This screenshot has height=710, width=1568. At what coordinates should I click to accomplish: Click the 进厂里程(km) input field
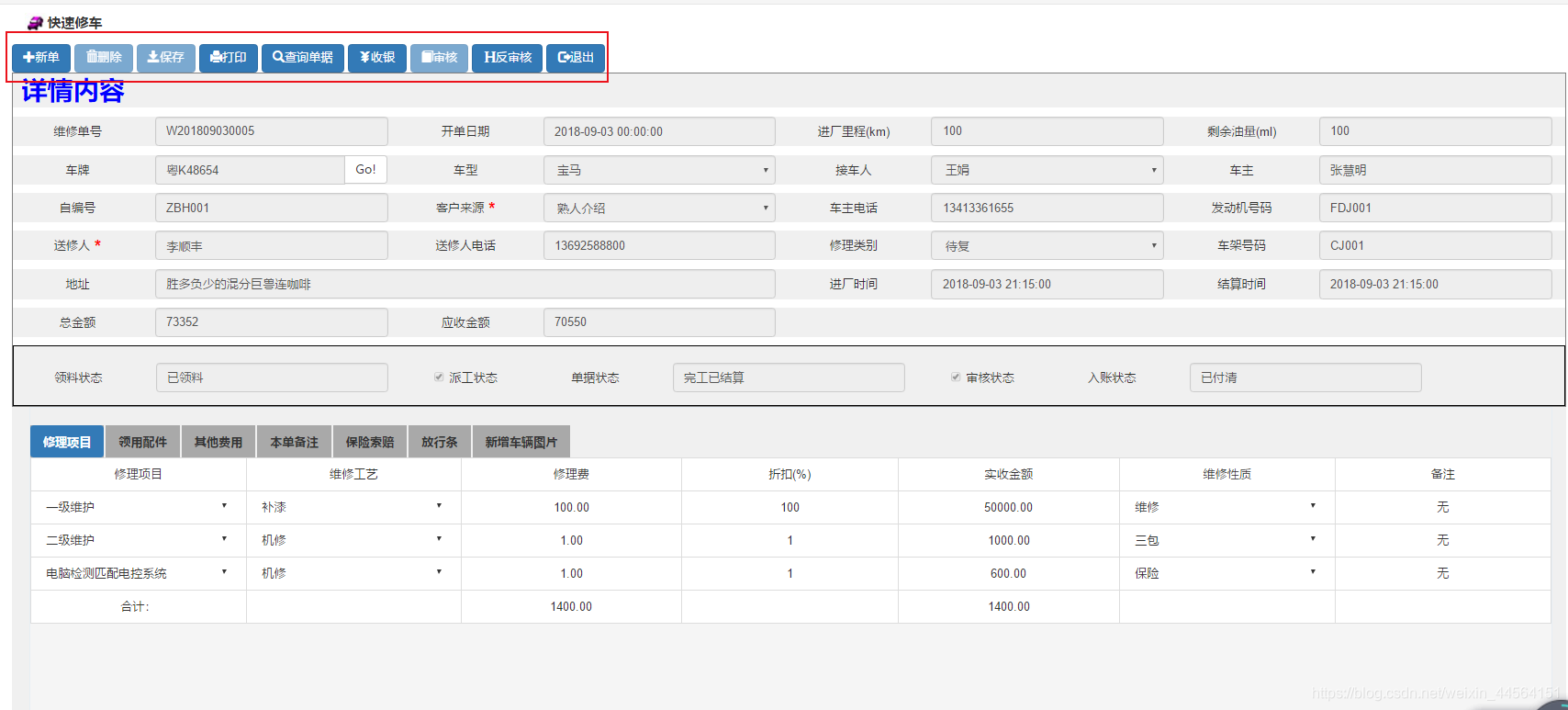pos(1047,131)
